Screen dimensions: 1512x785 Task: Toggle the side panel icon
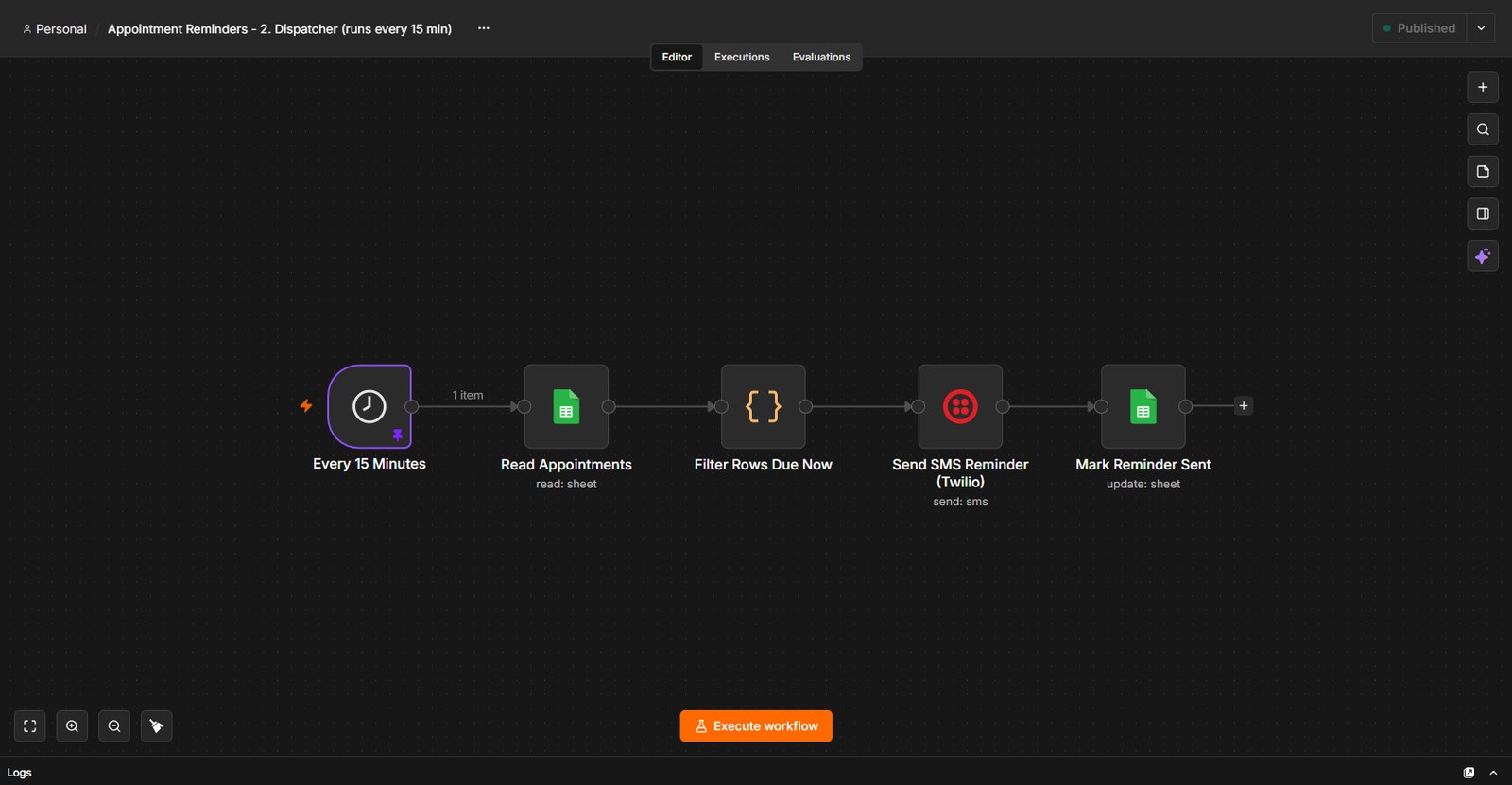(x=1483, y=213)
